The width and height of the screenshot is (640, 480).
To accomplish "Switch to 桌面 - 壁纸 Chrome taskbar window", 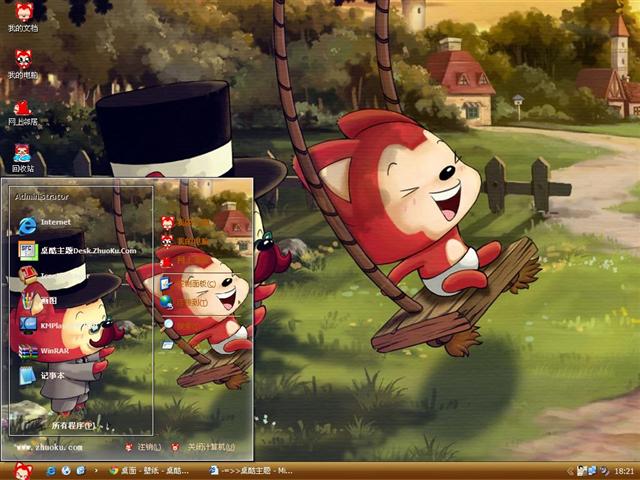I will click(x=149, y=471).
